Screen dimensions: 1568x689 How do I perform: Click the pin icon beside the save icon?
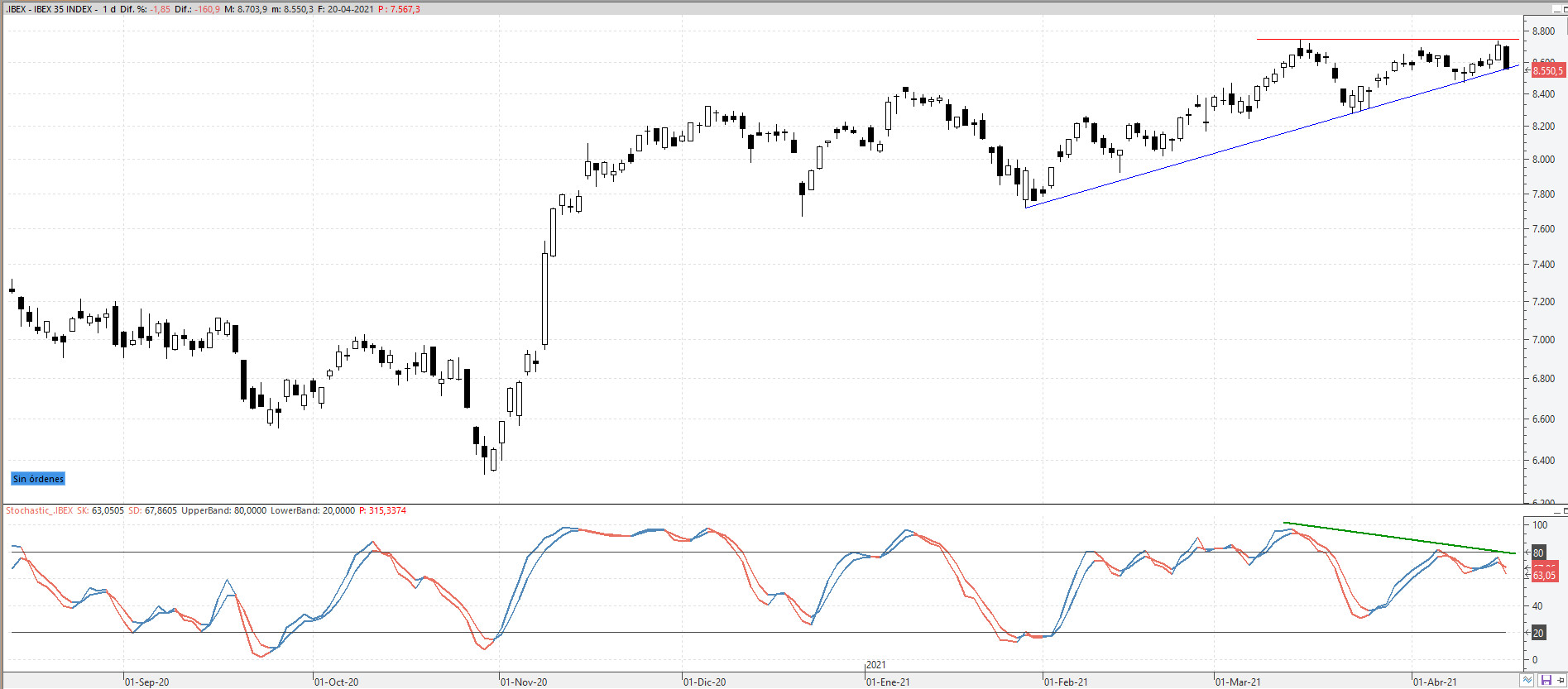point(1561,680)
